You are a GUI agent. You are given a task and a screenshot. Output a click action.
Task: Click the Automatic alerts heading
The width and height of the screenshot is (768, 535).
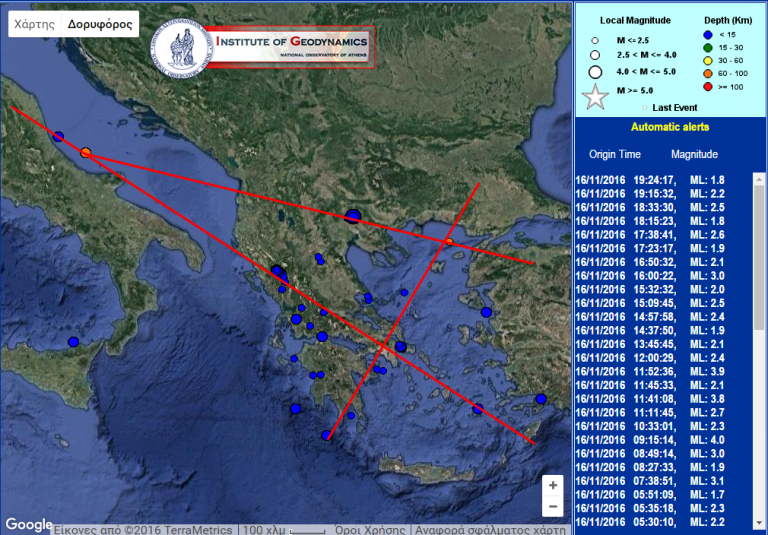pyautogui.click(x=670, y=127)
